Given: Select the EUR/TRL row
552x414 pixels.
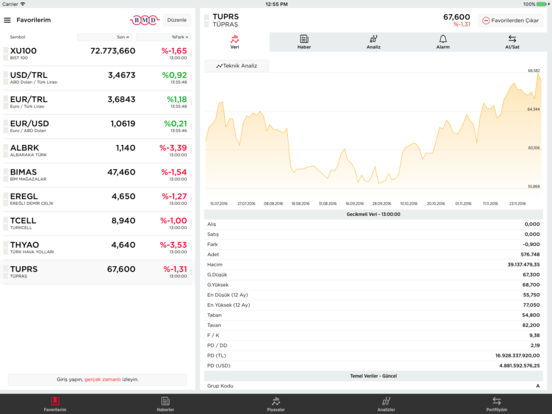Looking at the screenshot, I should 98,102.
